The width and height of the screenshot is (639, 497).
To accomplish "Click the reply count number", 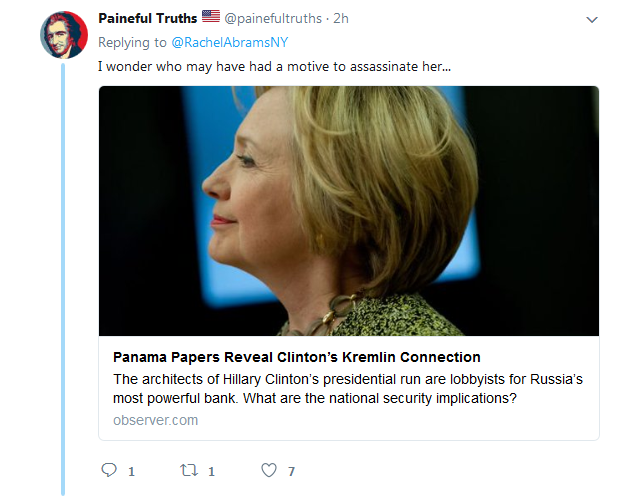I will click(131, 471).
